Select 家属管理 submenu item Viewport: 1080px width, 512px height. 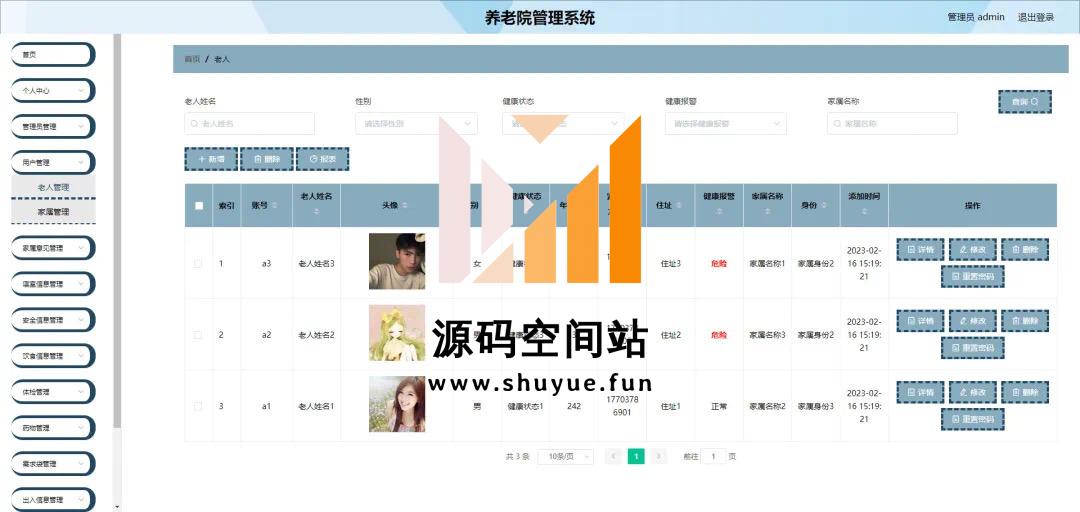pos(53,212)
